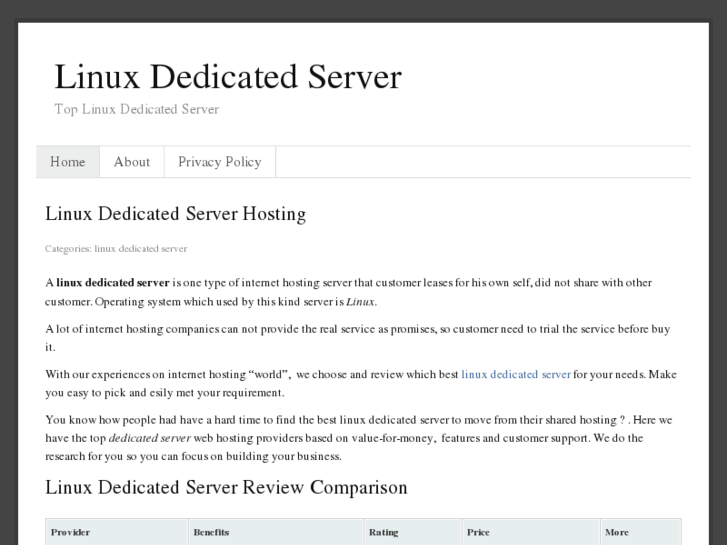Select the Rating column header
This screenshot has height=545, width=727.
tap(413, 532)
